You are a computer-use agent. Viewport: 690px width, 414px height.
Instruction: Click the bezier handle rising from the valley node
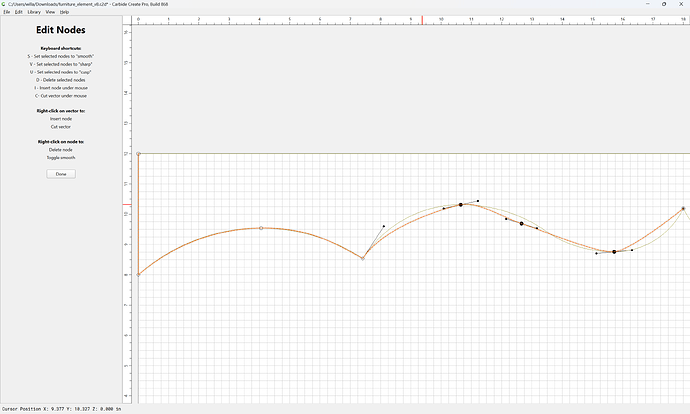pyautogui.click(x=384, y=226)
